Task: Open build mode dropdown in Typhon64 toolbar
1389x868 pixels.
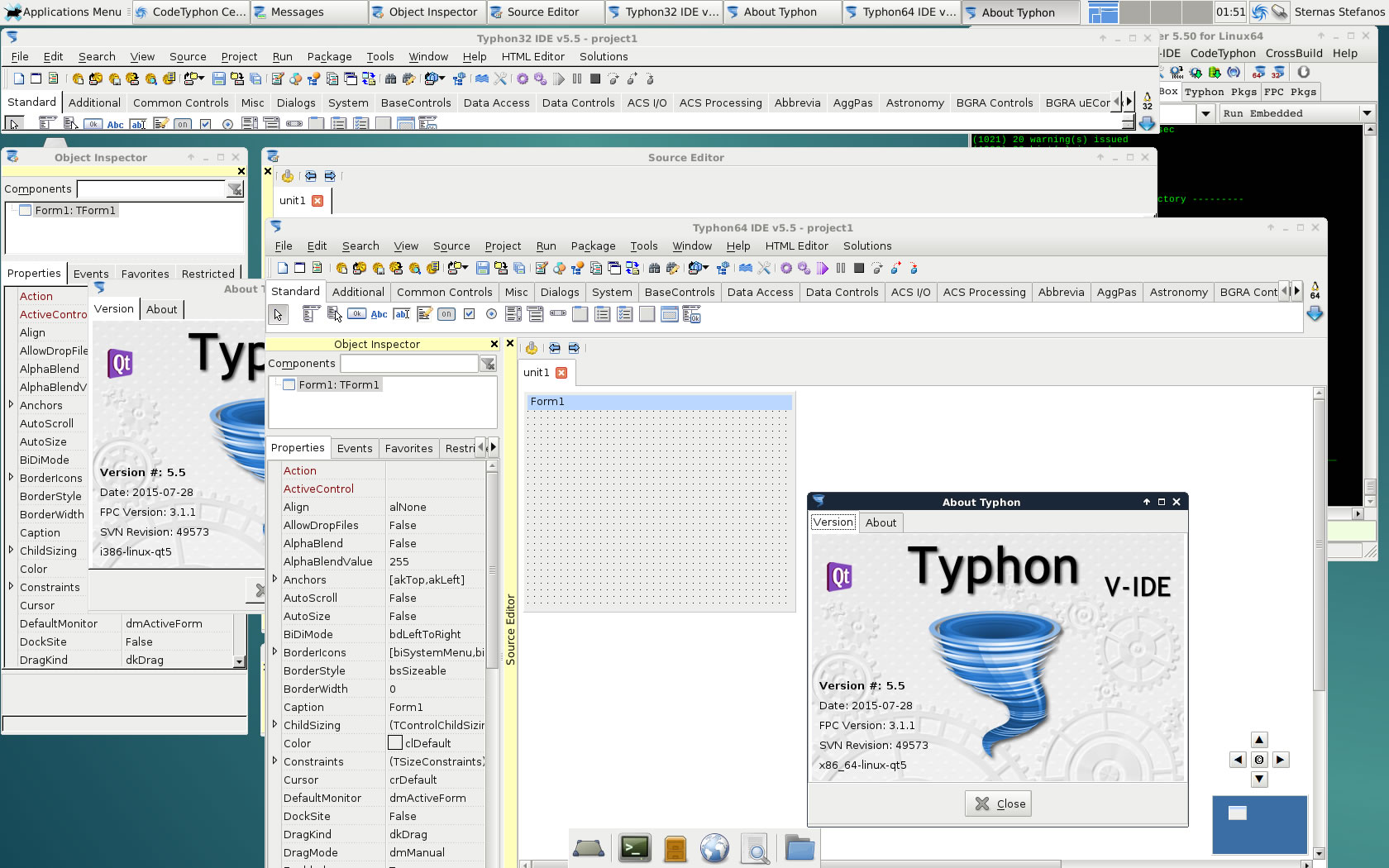Action: 705,268
